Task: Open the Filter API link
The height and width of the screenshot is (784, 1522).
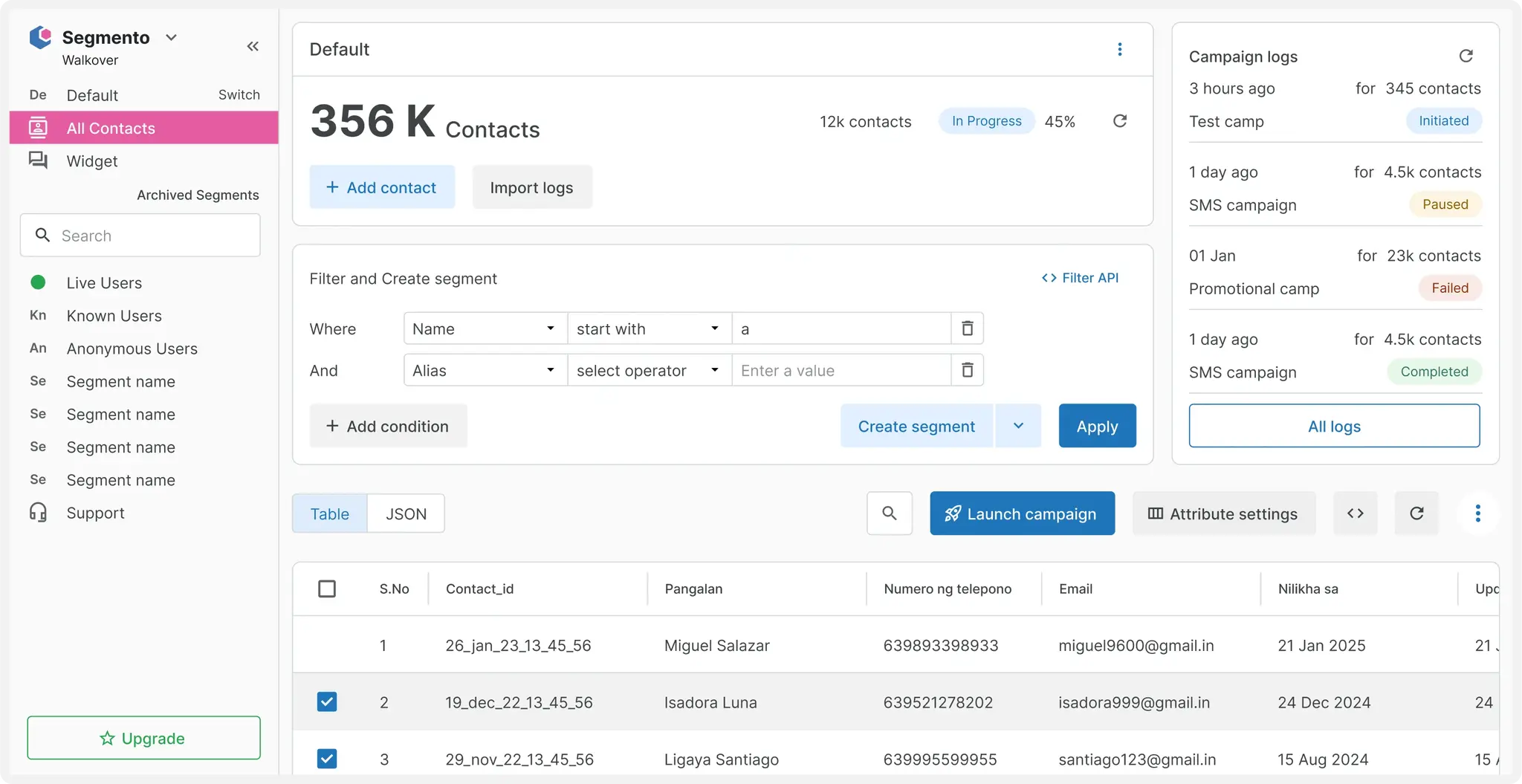Action: coord(1080,278)
